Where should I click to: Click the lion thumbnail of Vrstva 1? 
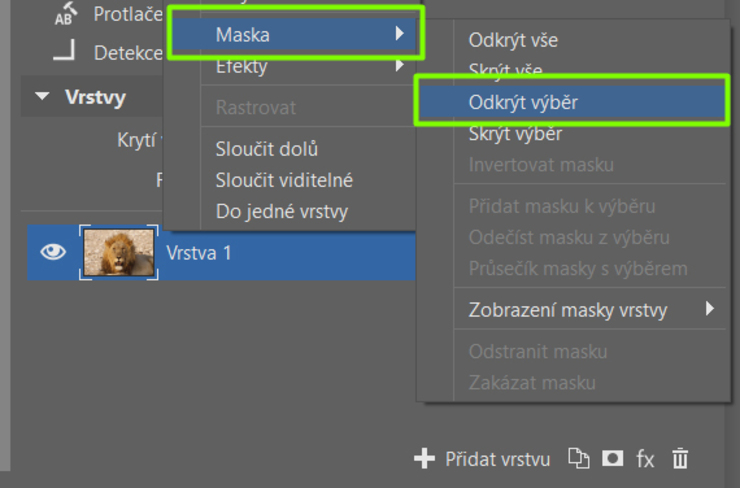(x=118, y=253)
